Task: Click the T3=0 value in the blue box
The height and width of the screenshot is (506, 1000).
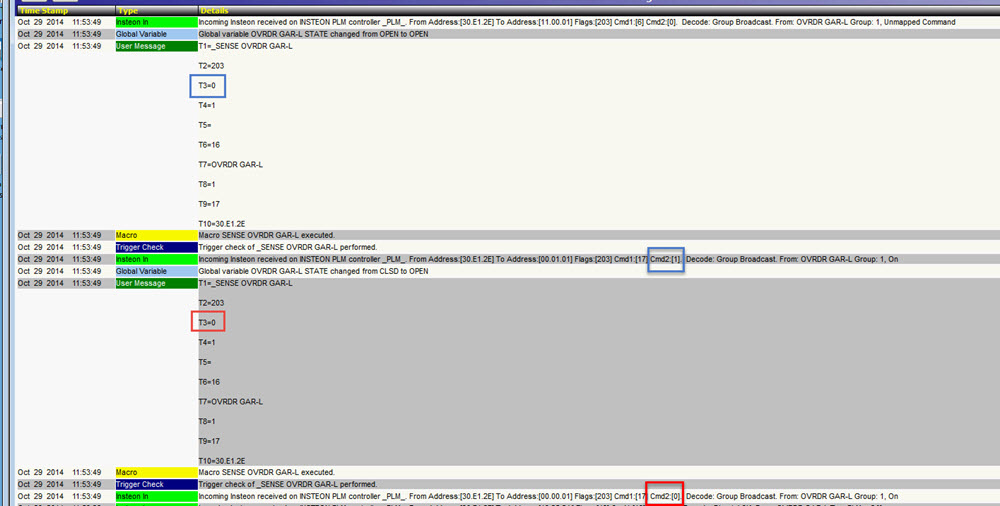Action: tap(207, 86)
